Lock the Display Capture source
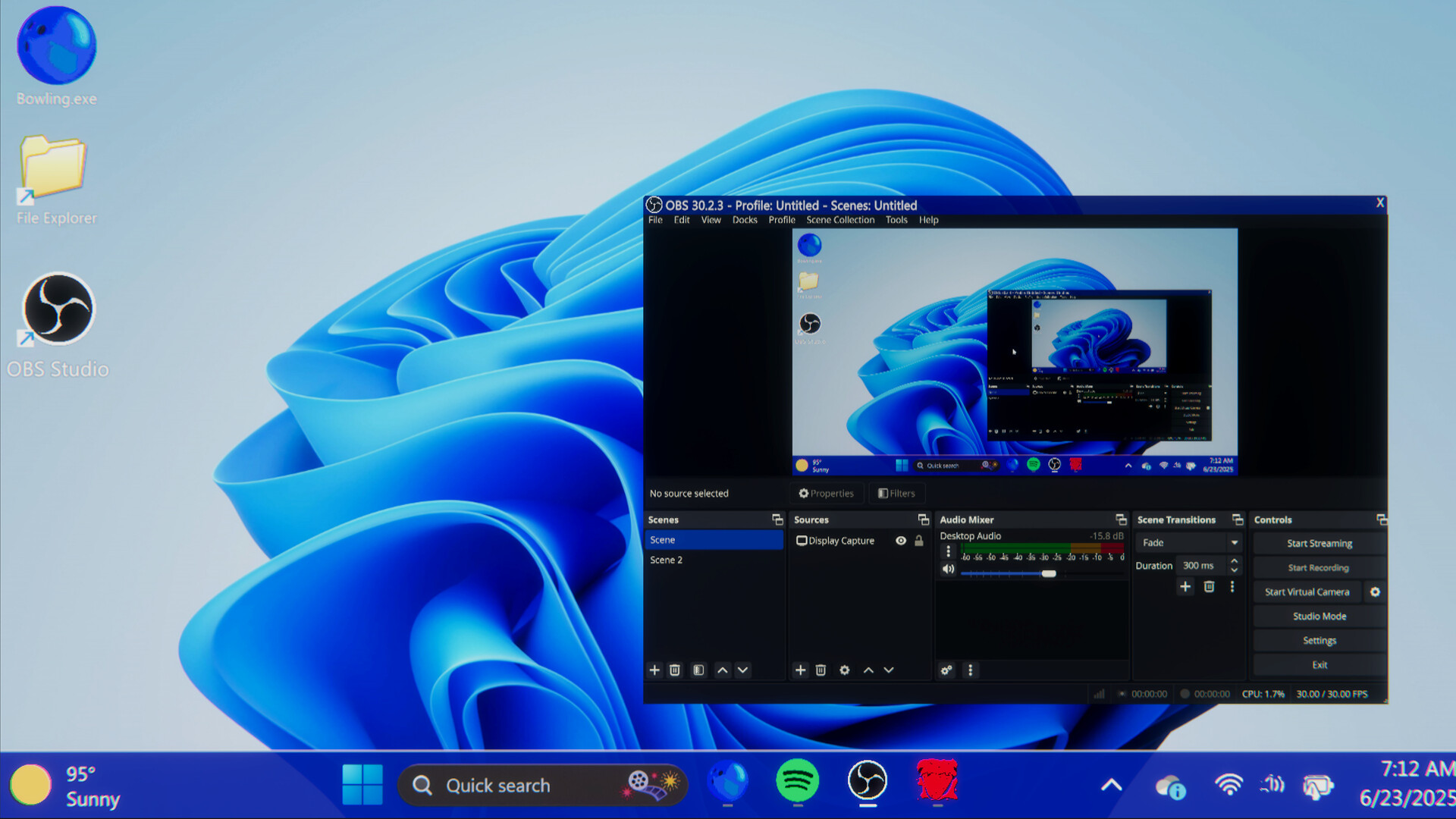The width and height of the screenshot is (1456, 819). [918, 541]
